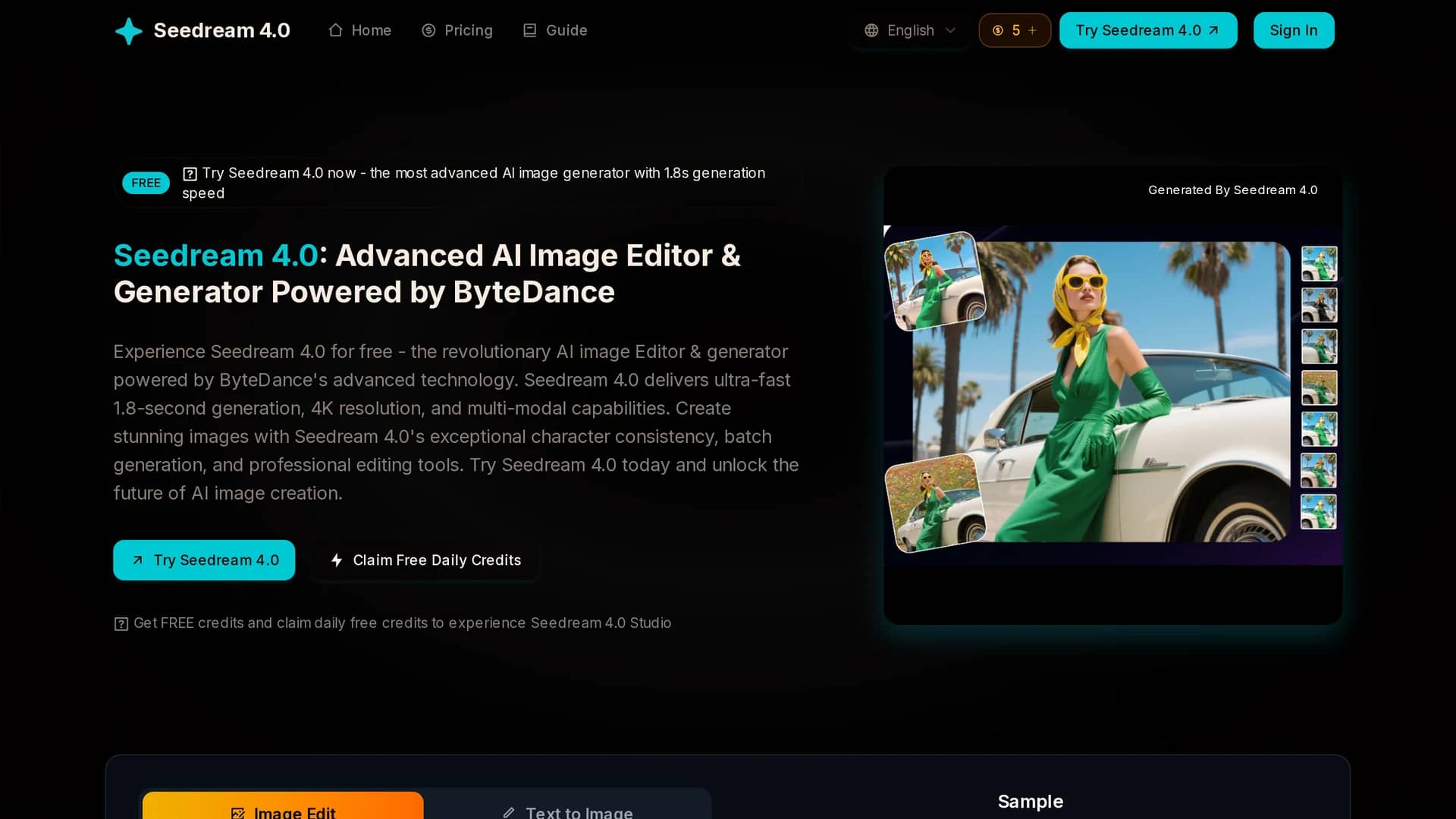Click the 'Generated By Seedream 4.0' text
This screenshot has height=819, width=1456.
[x=1232, y=190]
